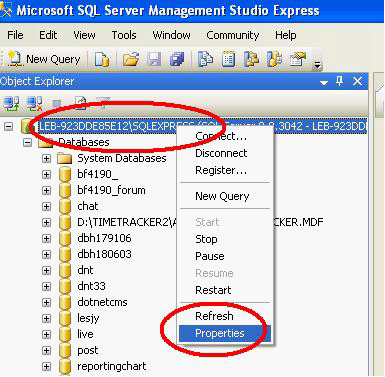The image size is (385, 377).
Task: Select the dbh180603 database
Action: pyautogui.click(x=104, y=254)
